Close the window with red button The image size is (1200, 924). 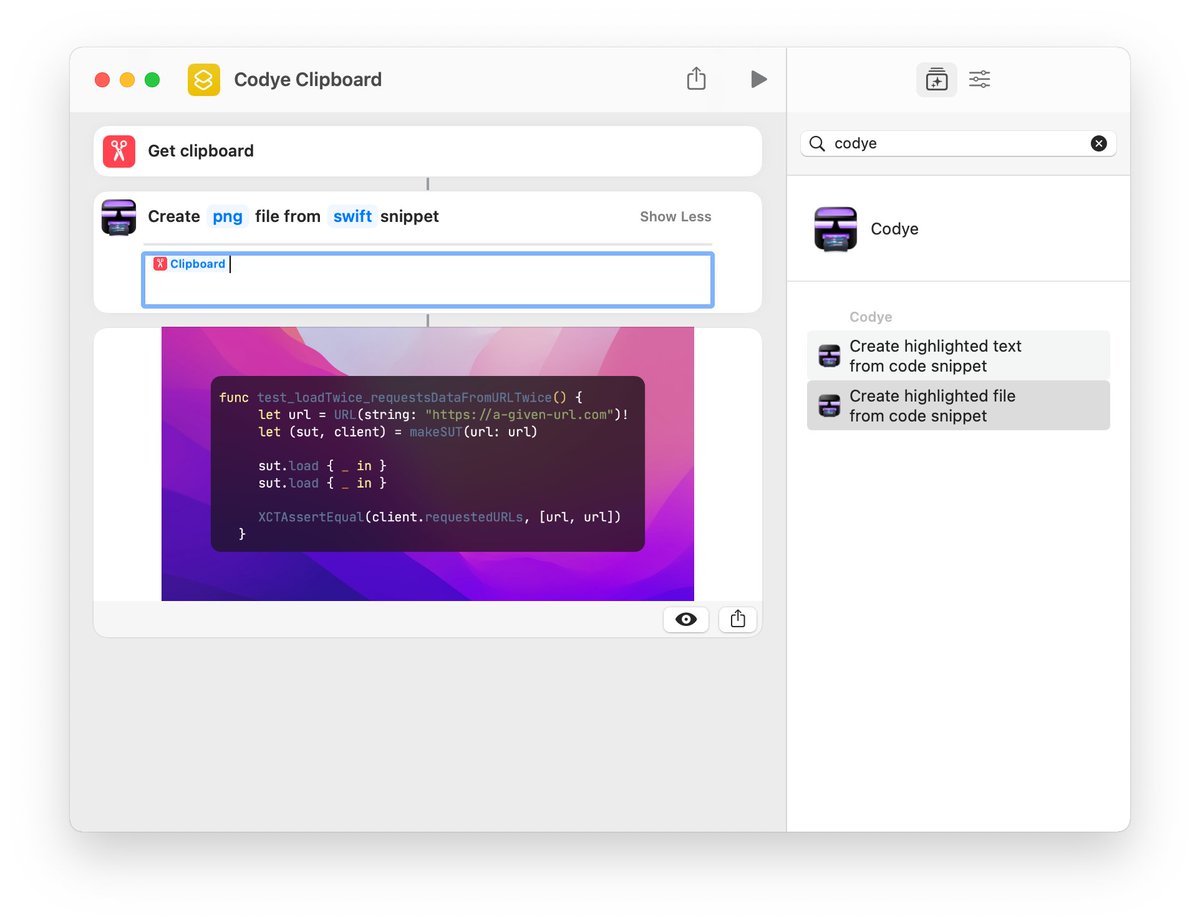102,80
